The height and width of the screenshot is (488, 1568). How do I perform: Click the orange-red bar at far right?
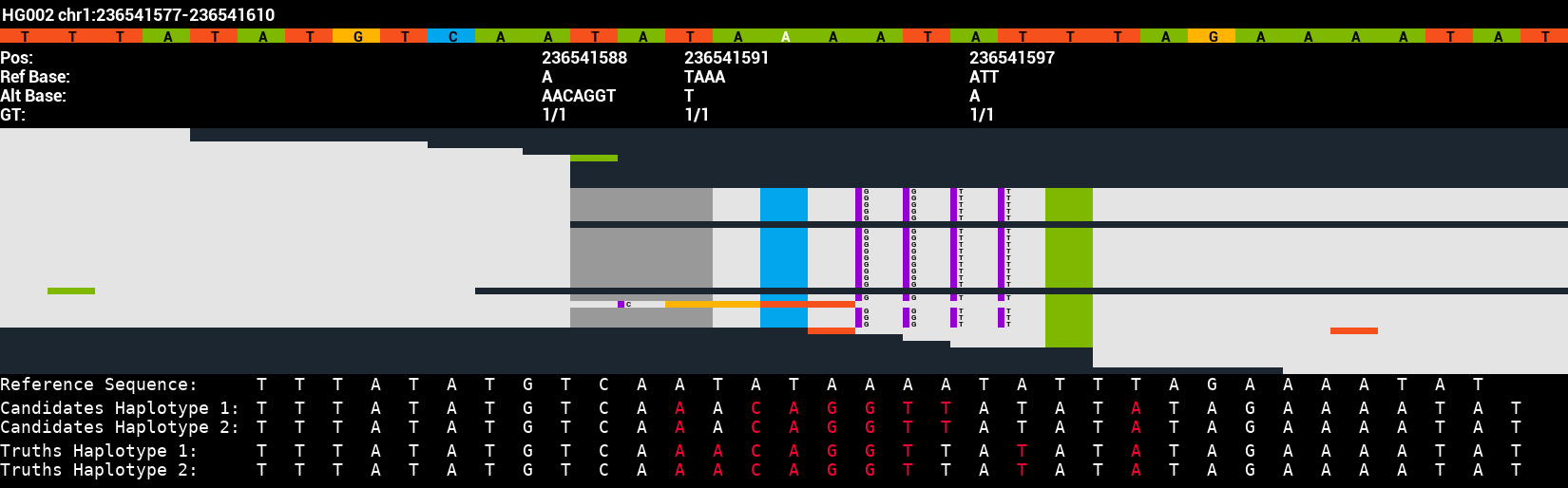click(x=1354, y=330)
